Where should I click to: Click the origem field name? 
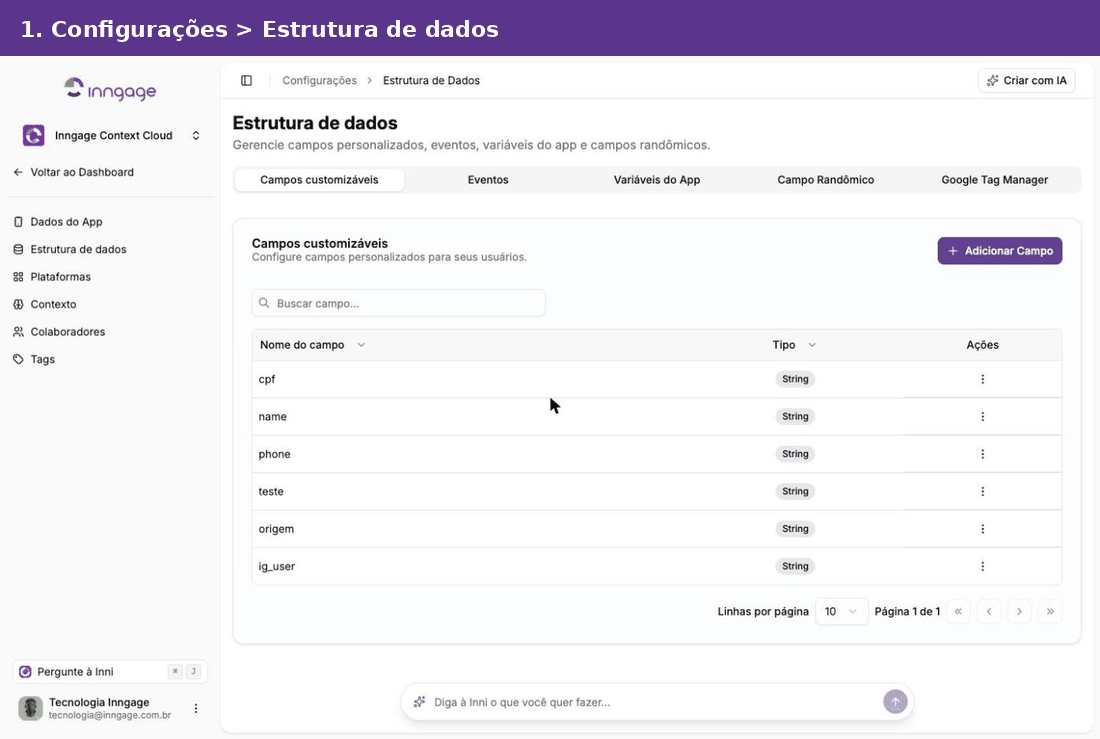(276, 528)
